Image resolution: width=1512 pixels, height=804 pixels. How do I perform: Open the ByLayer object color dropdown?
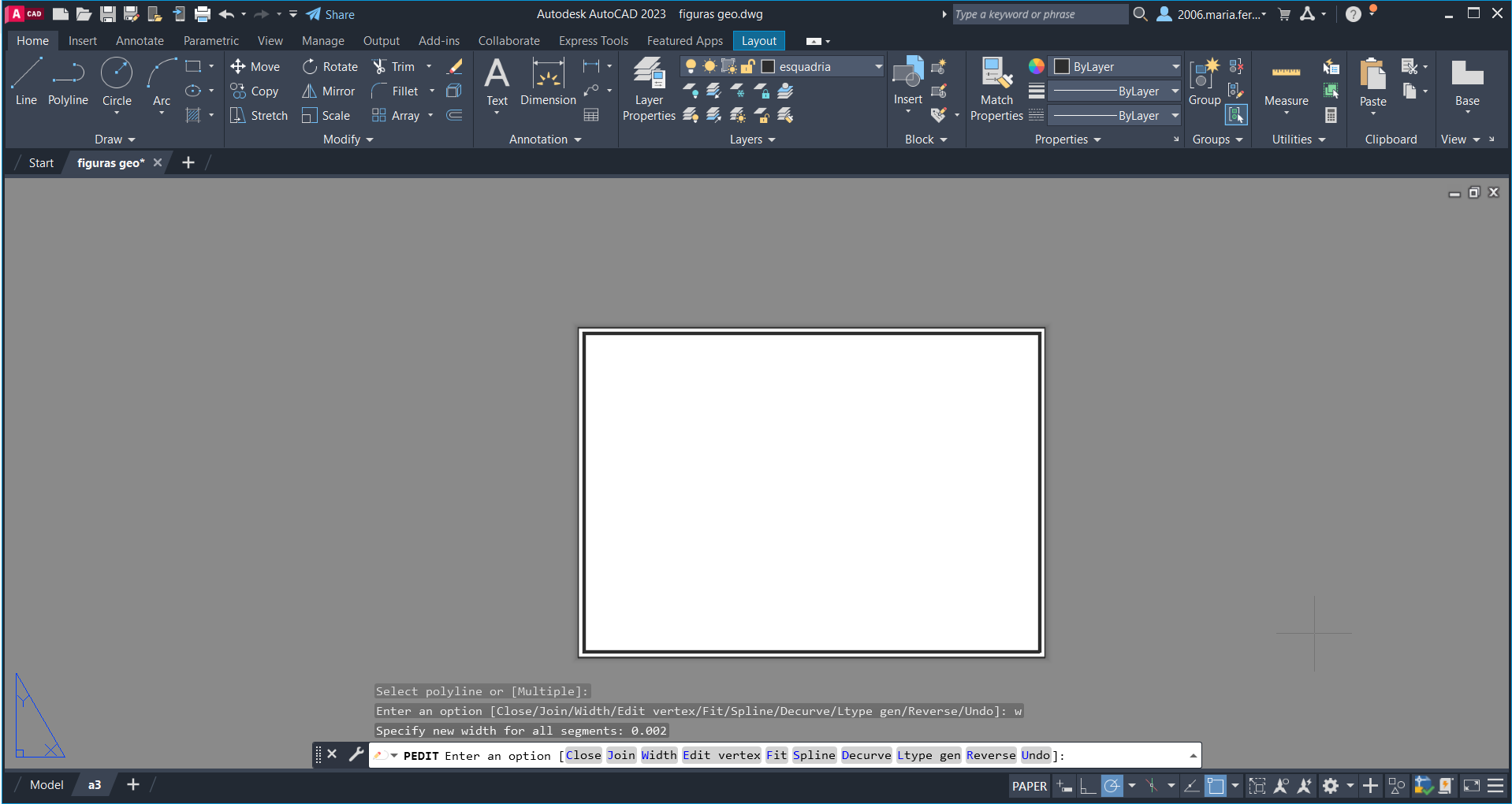pyautogui.click(x=1175, y=67)
